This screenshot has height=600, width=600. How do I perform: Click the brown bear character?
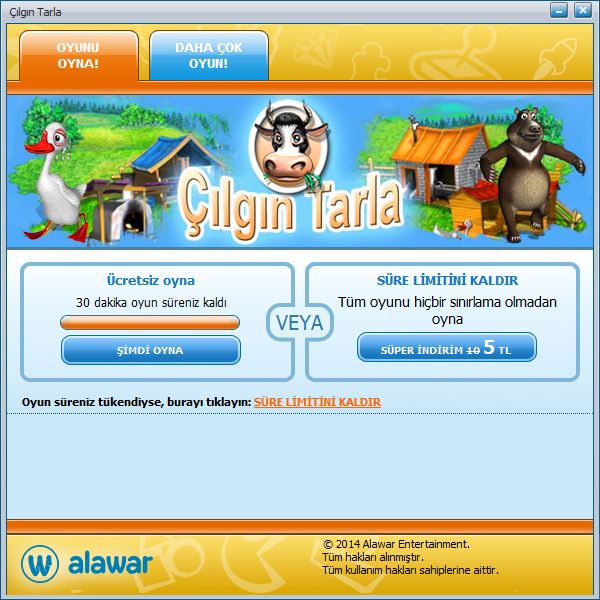(x=532, y=174)
